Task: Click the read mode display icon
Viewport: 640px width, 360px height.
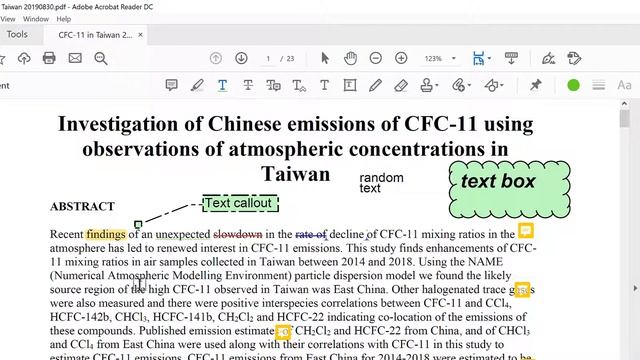Action: (511, 58)
